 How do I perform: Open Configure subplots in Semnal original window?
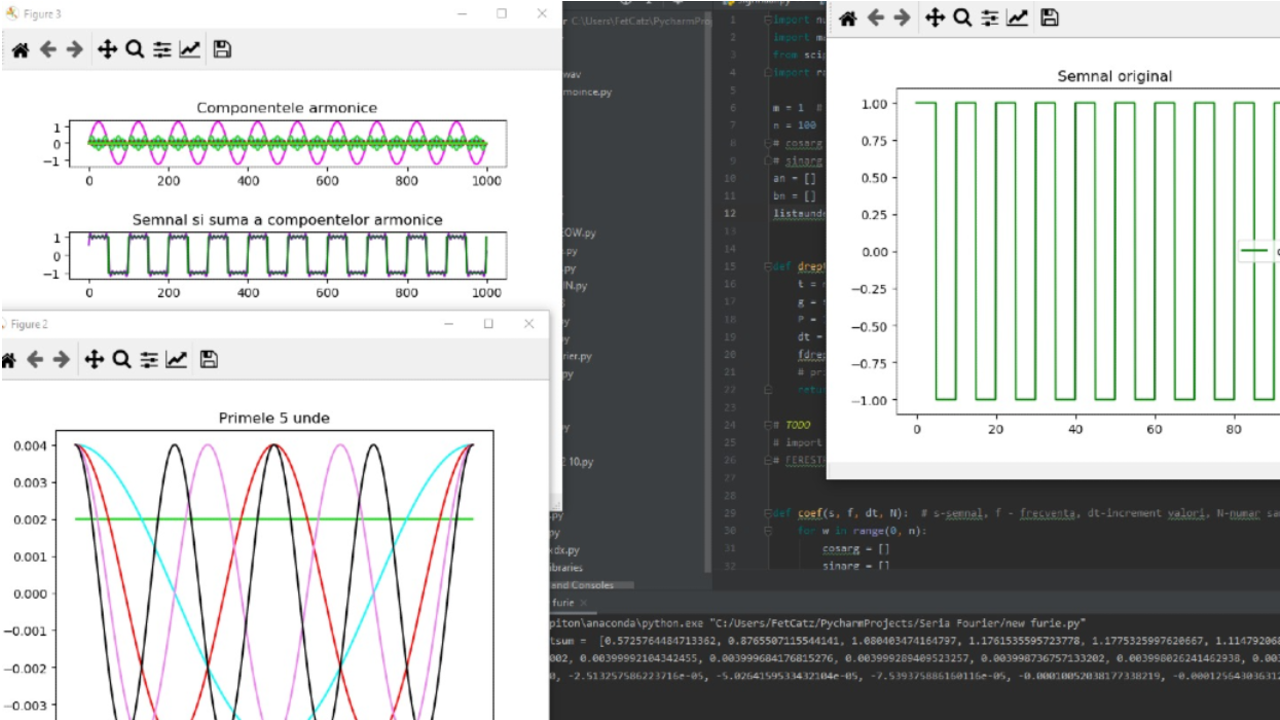[x=990, y=17]
